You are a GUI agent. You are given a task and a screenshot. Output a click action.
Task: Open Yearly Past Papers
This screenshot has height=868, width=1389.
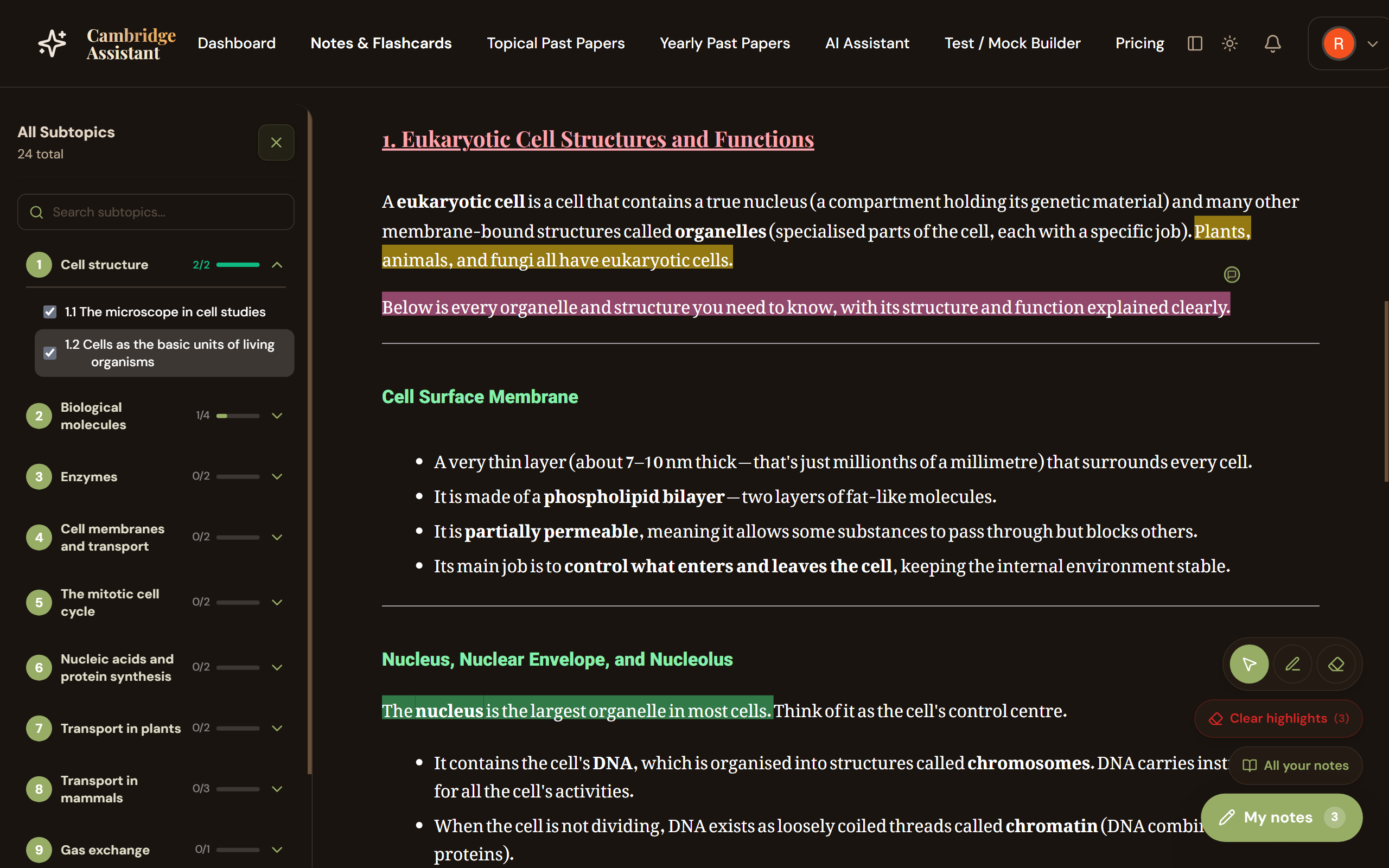point(725,43)
